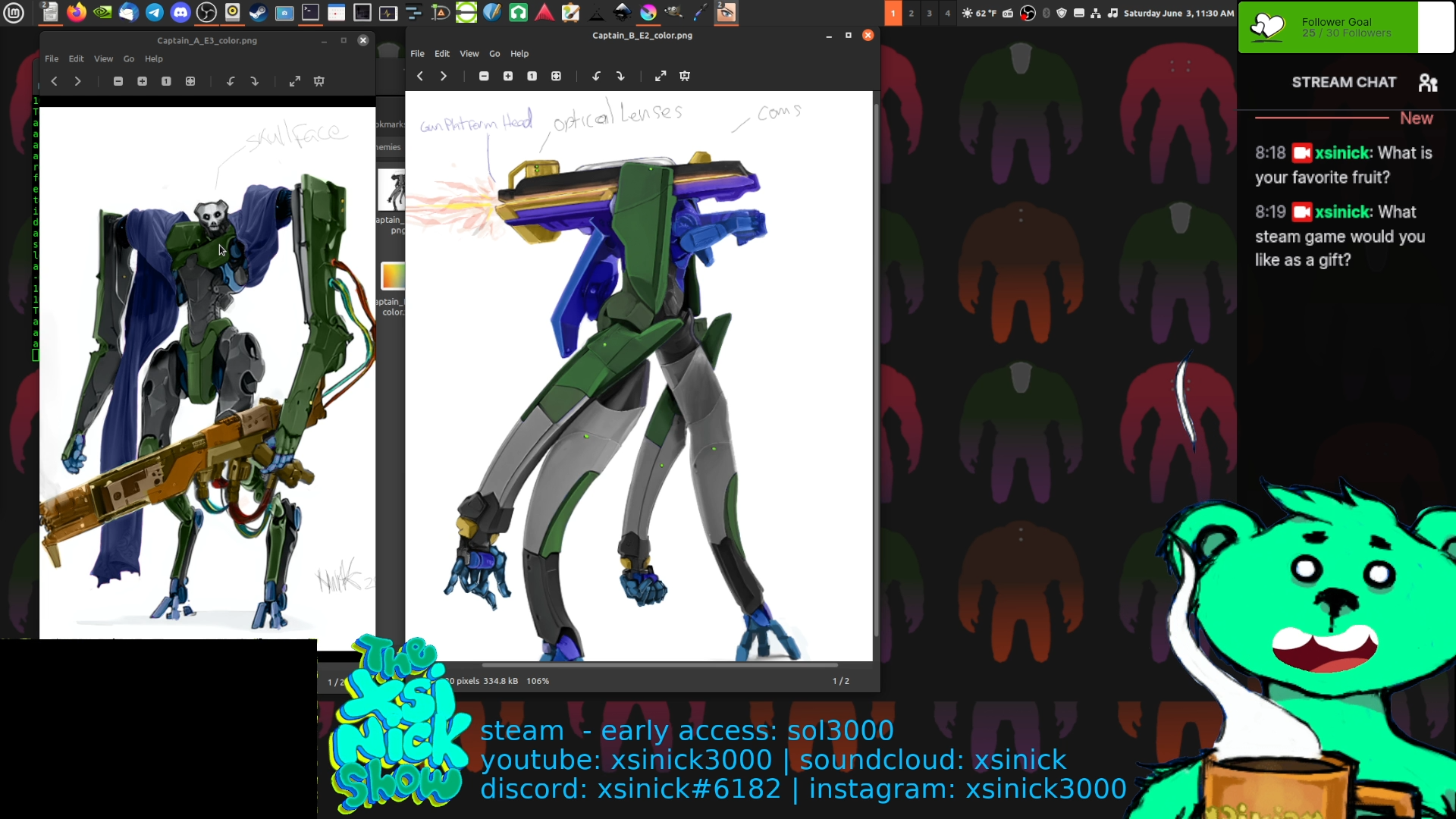Zoom out in Captain_B_E2_color.png viewer
The image size is (1456, 819).
[484, 76]
